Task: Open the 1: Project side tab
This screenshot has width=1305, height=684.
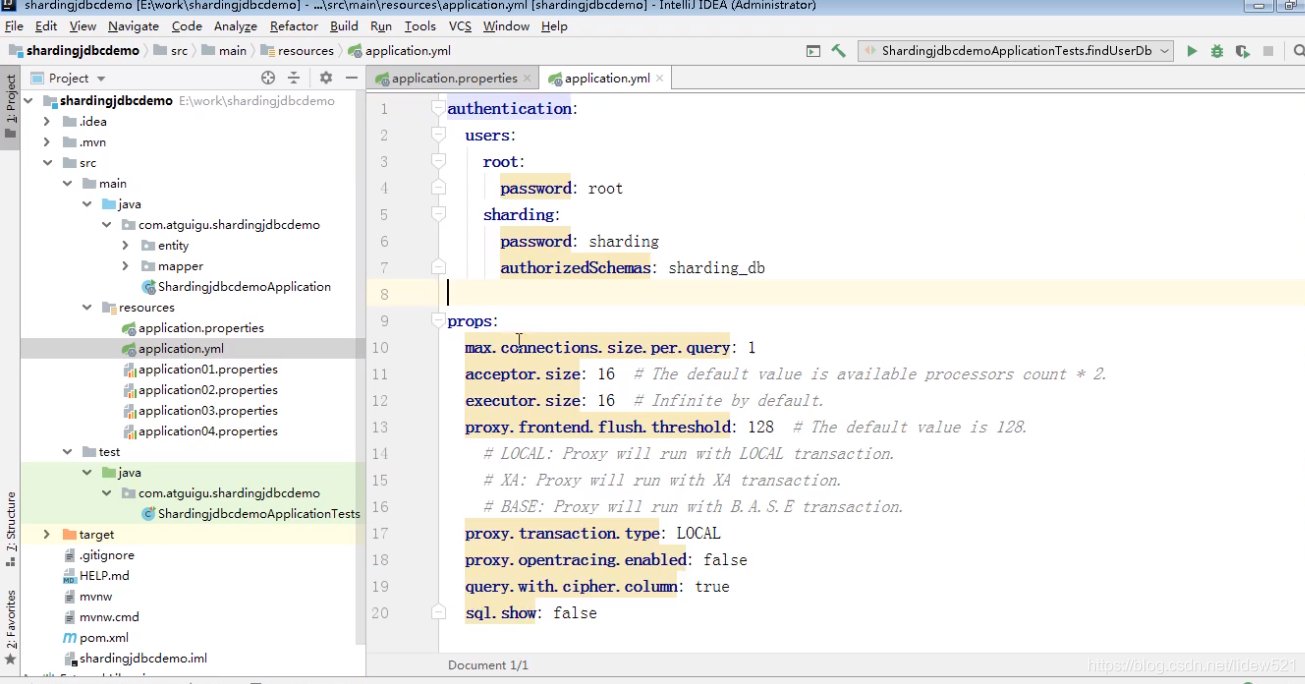Action: (10, 107)
